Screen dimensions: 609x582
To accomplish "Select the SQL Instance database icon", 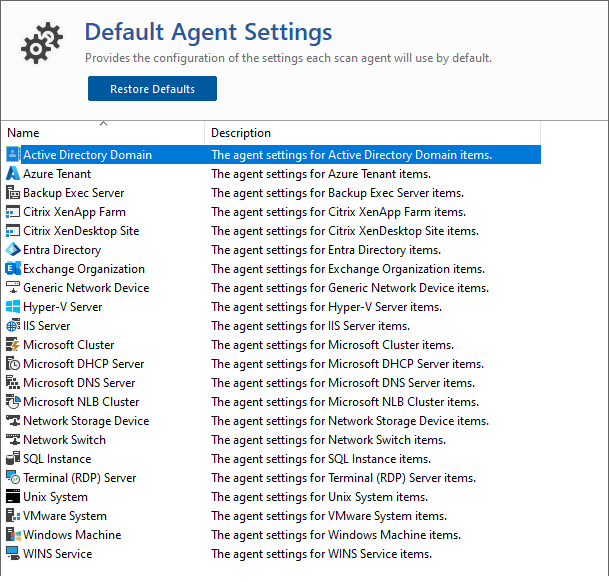I will click(x=13, y=458).
